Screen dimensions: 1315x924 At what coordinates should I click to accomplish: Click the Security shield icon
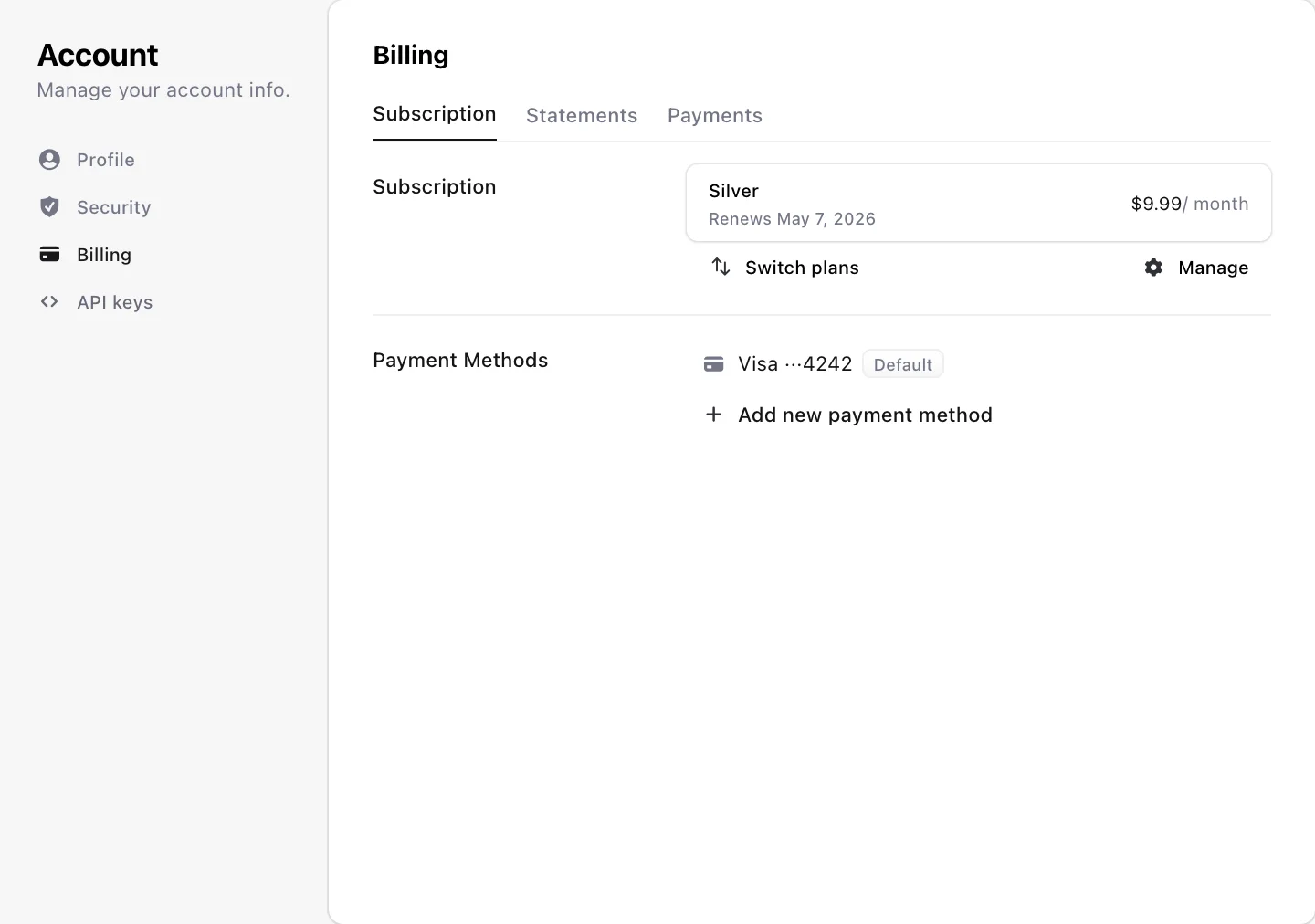49,207
